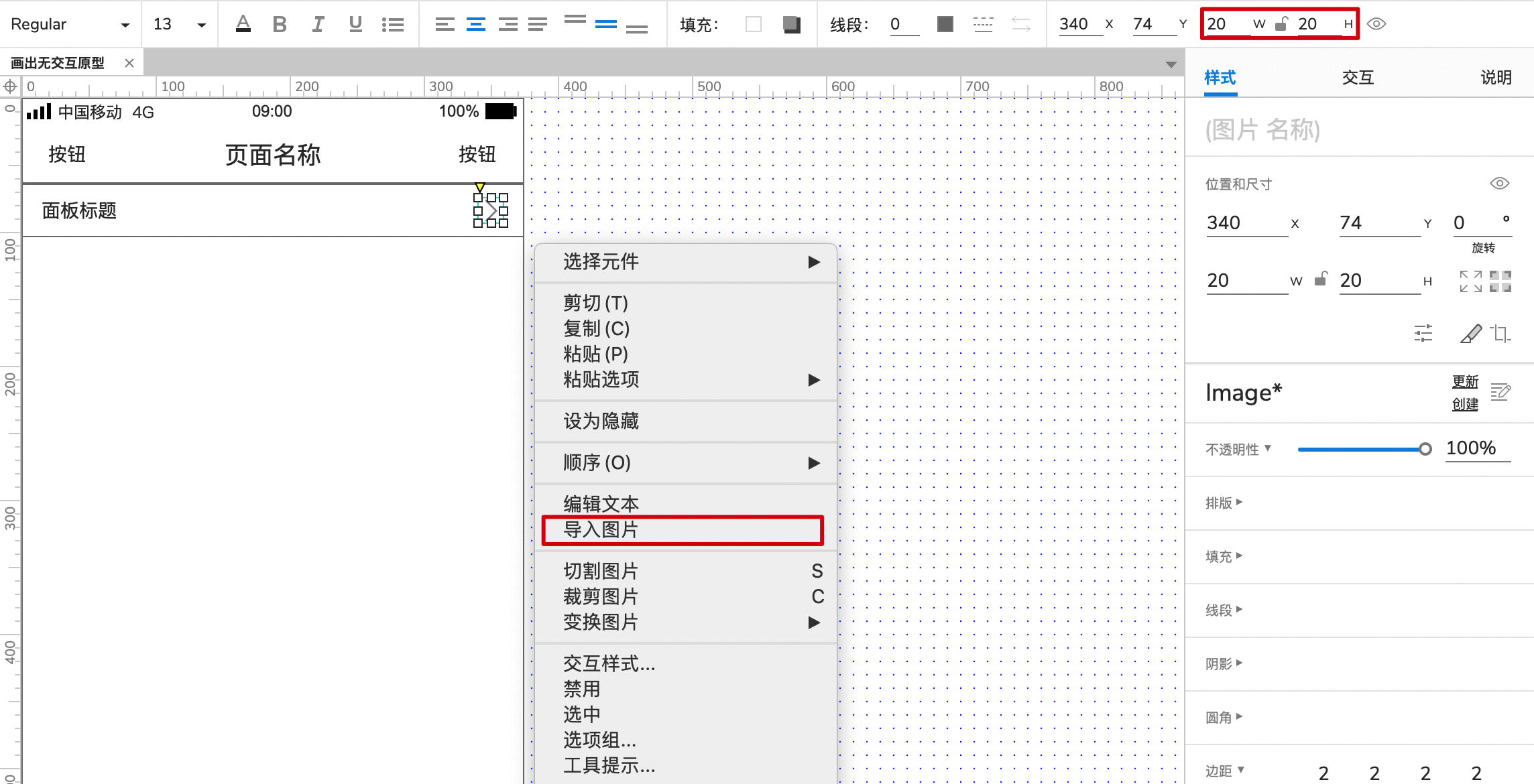
Task: Toggle the eye icon next to 位置和尺寸
Action: (1500, 182)
